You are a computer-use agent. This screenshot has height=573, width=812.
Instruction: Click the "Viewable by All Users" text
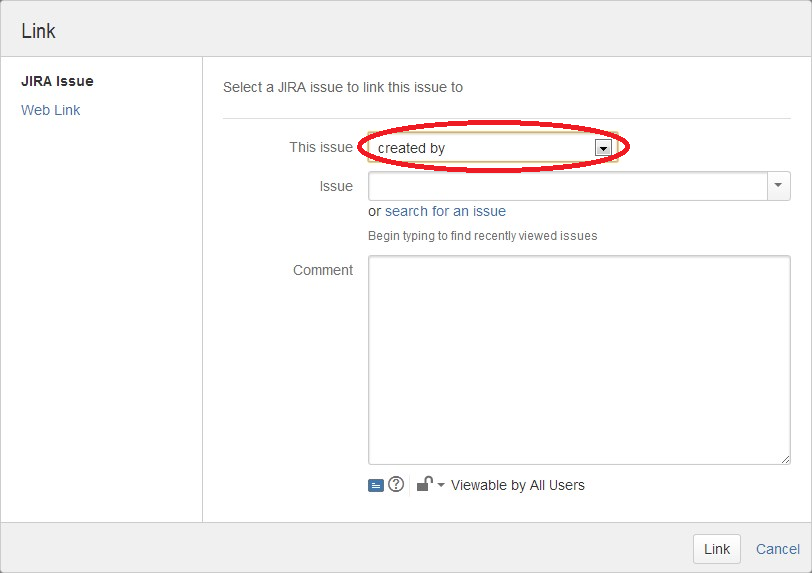pyautogui.click(x=517, y=485)
